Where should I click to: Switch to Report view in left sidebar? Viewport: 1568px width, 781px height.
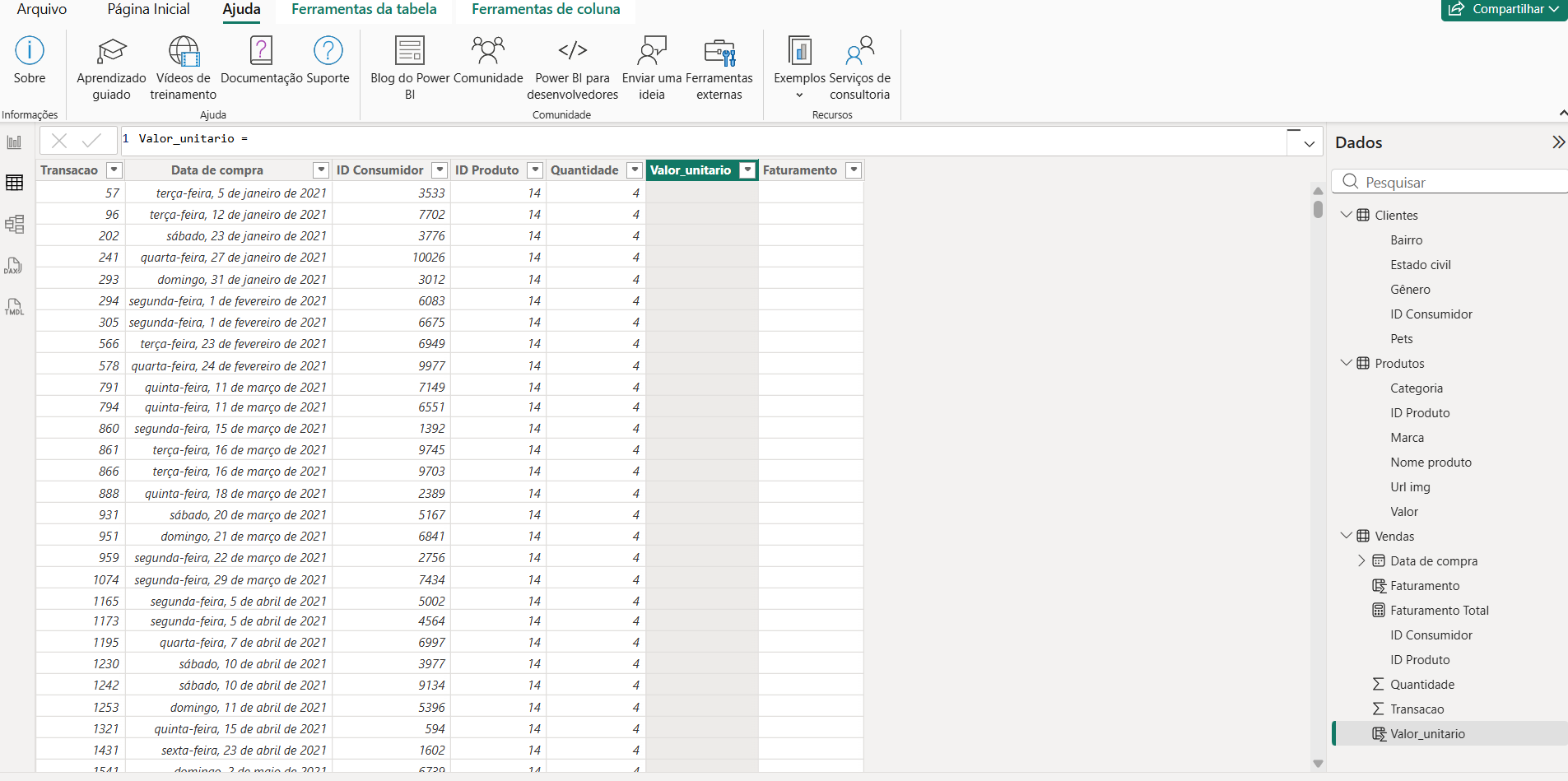click(15, 142)
